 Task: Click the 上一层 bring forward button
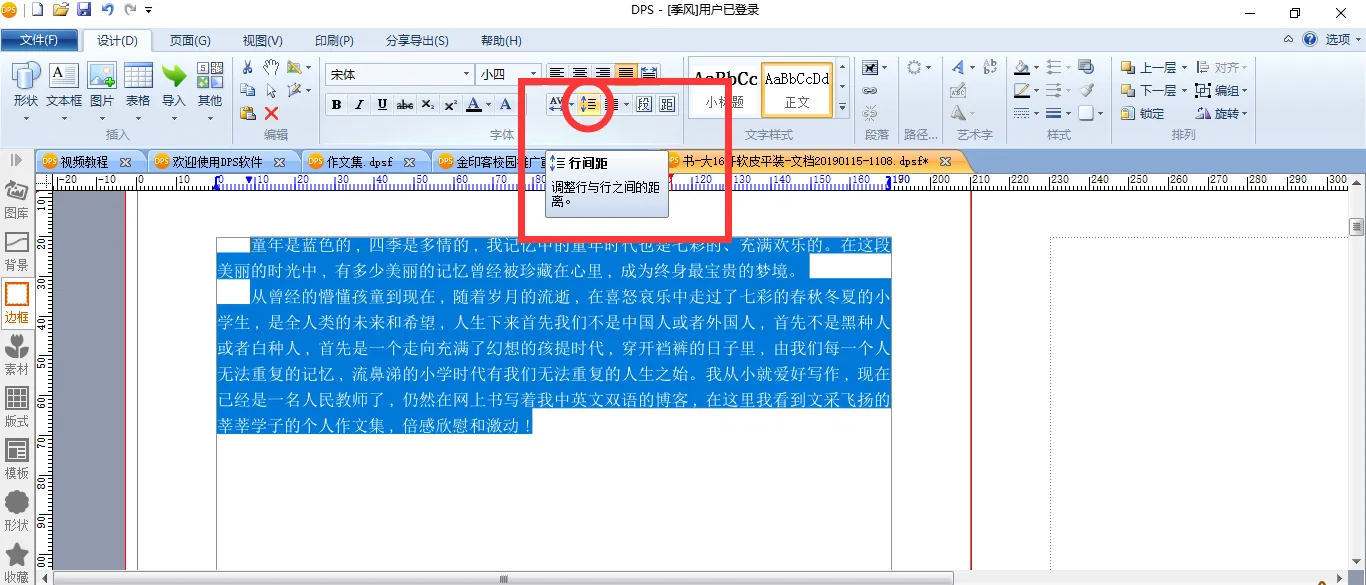pos(1154,67)
